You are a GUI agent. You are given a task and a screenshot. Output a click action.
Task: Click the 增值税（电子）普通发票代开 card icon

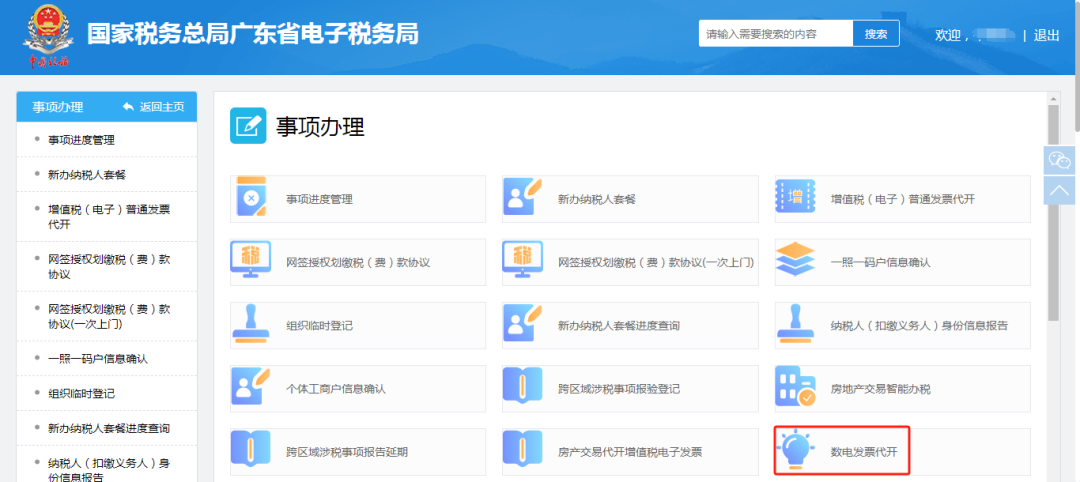click(796, 197)
